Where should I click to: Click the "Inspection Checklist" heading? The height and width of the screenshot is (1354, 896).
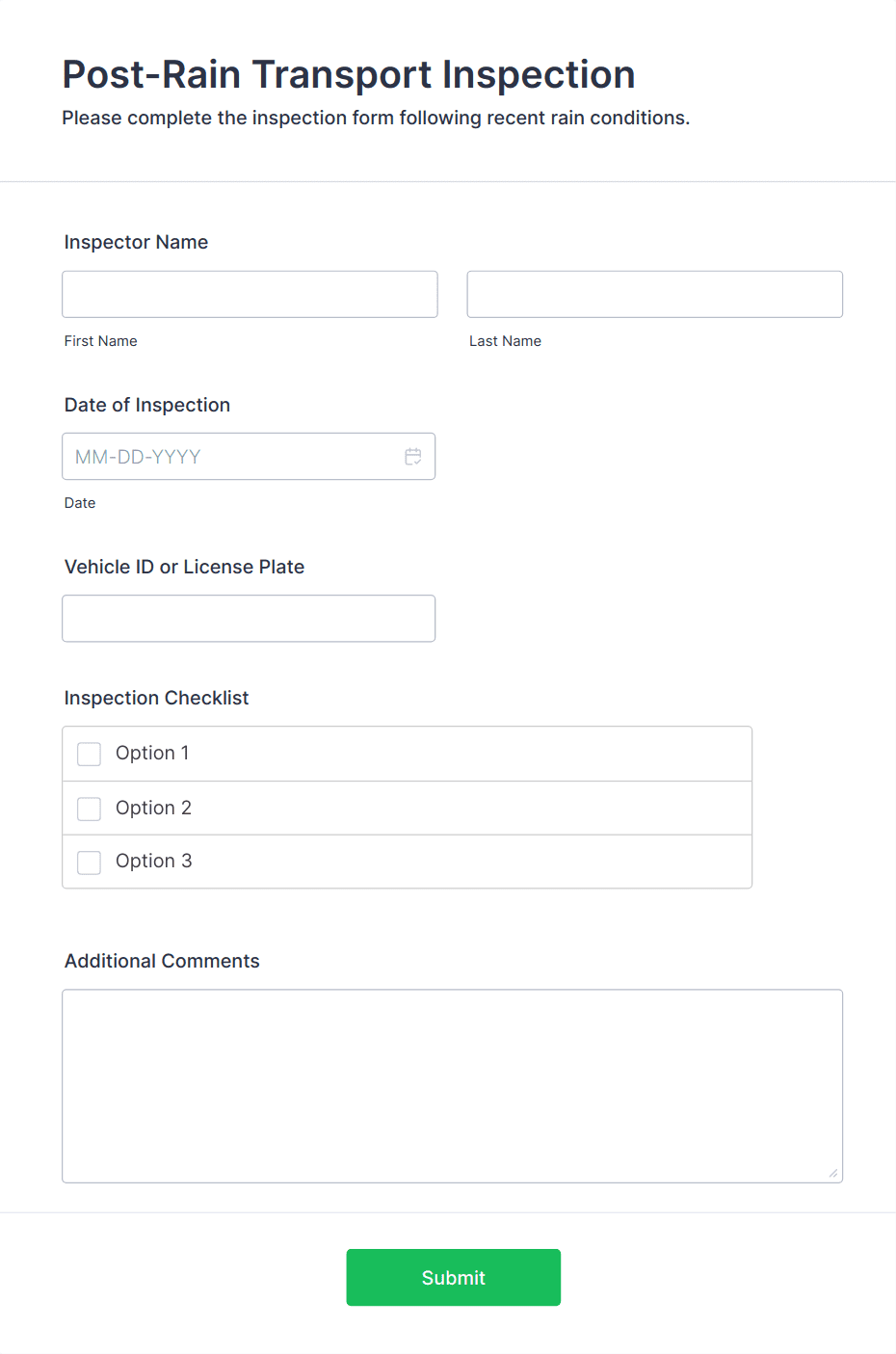(x=156, y=698)
